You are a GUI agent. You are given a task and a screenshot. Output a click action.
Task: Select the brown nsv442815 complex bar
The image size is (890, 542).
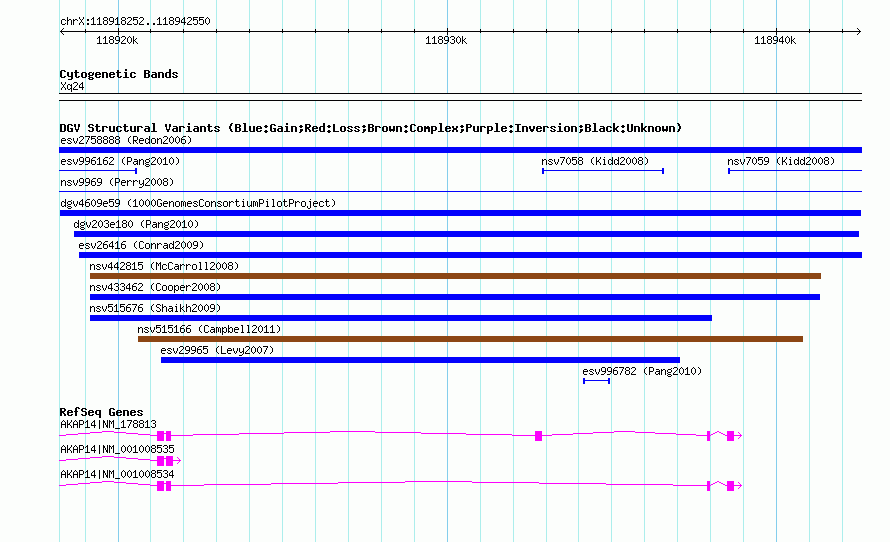[455, 276]
